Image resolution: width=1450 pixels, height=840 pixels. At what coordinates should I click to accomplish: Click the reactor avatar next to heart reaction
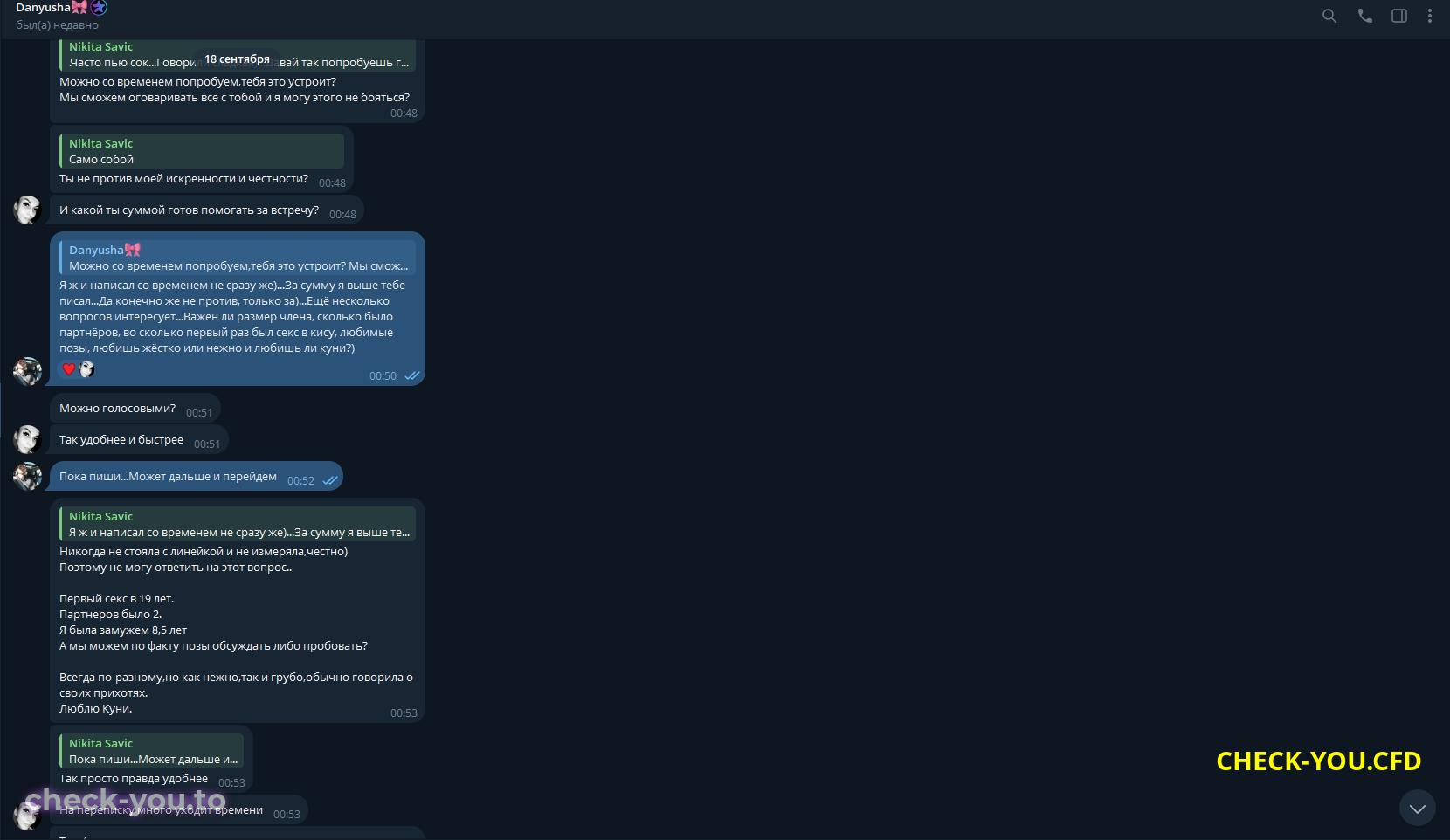(86, 369)
